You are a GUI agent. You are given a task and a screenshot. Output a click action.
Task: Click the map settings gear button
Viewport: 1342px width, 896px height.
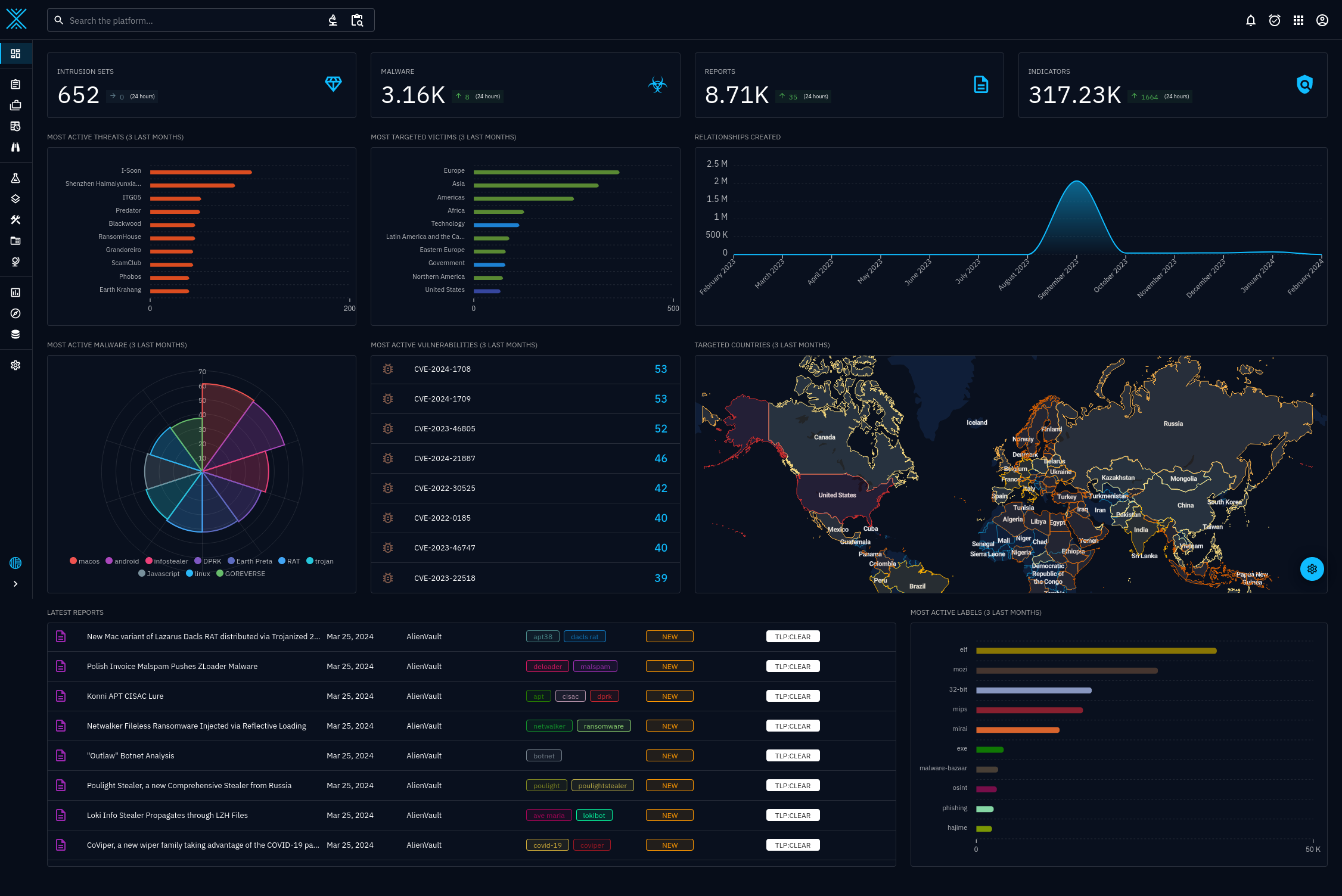click(1312, 569)
